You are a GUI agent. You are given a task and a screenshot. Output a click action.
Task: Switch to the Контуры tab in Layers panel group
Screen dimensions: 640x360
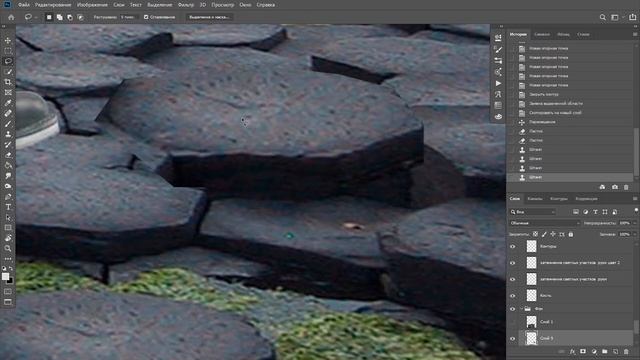click(559, 199)
